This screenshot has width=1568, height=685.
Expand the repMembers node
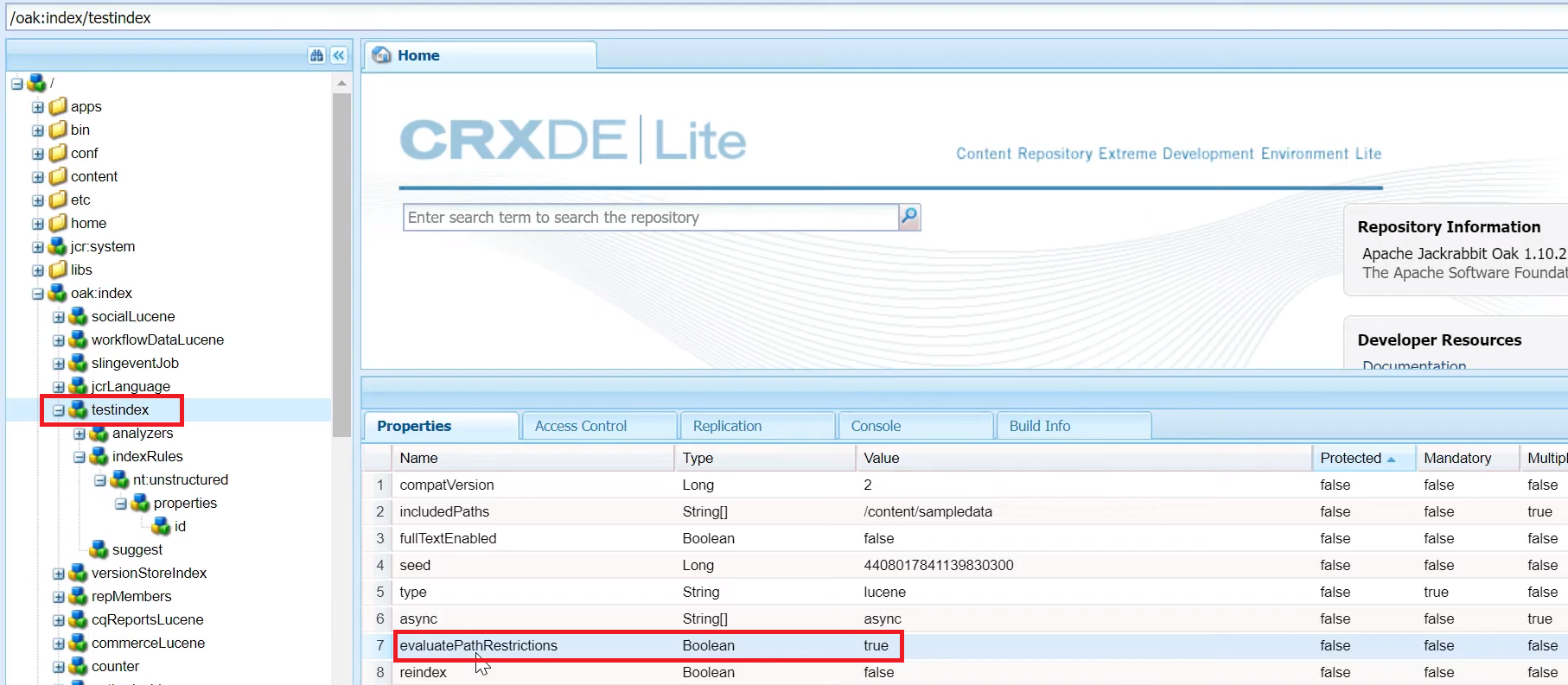59,597
